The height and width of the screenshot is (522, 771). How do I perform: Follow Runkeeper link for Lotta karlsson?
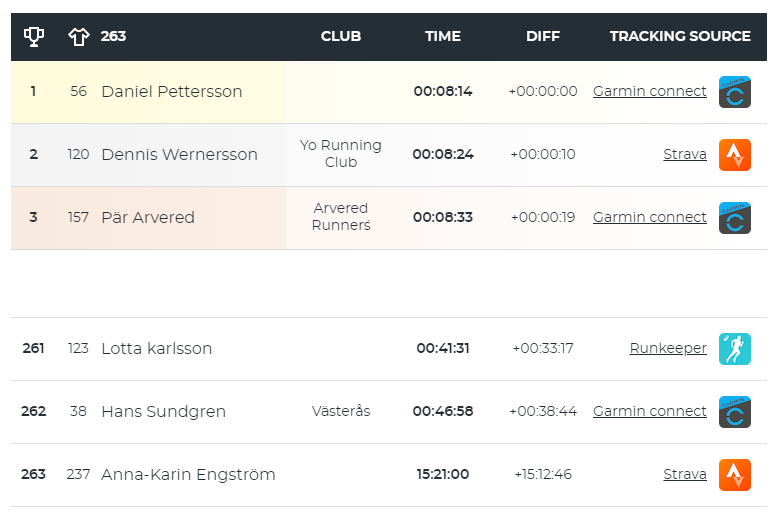(x=668, y=348)
